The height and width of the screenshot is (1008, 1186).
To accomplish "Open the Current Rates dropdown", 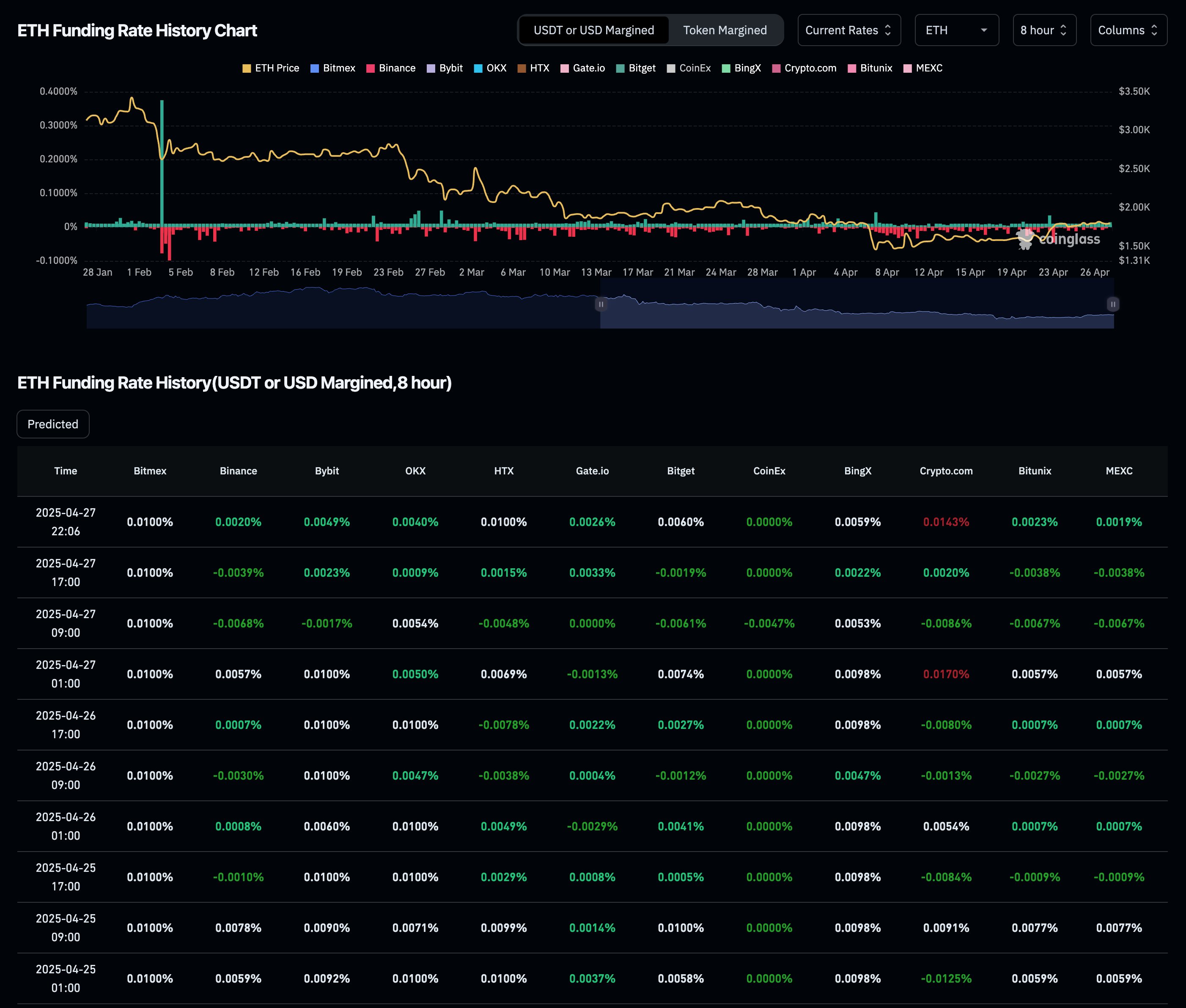I will pos(849,30).
